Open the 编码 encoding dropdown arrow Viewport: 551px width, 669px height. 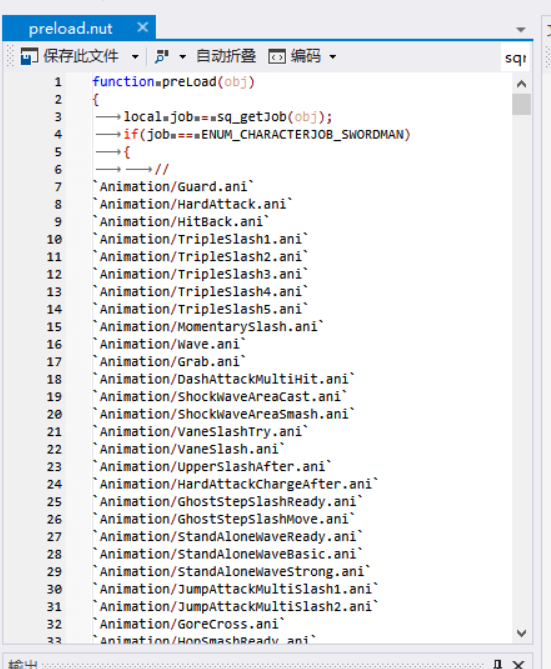[333, 57]
